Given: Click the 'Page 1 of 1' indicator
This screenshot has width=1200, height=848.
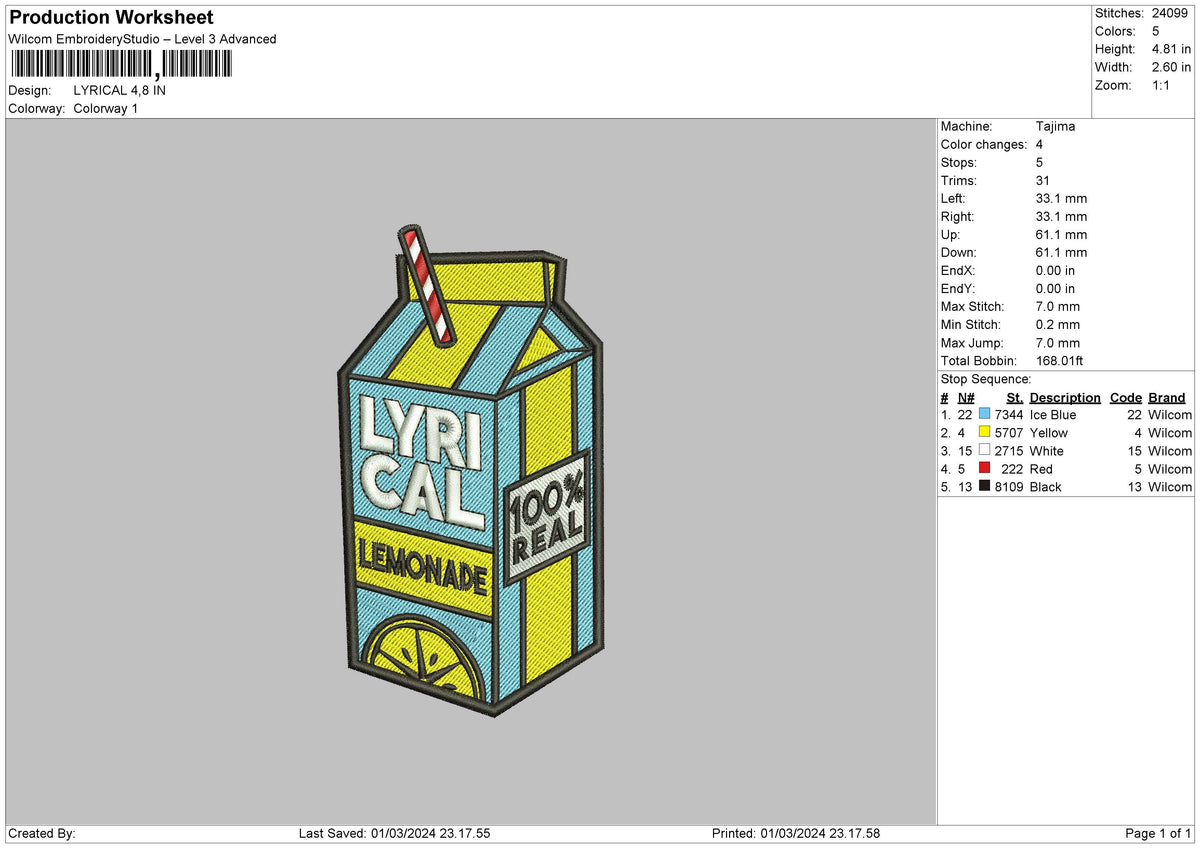Looking at the screenshot, I should click(x=1158, y=833).
